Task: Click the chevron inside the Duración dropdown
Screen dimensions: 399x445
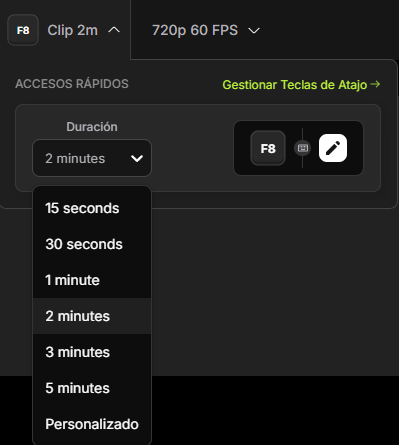Action: pos(137,158)
